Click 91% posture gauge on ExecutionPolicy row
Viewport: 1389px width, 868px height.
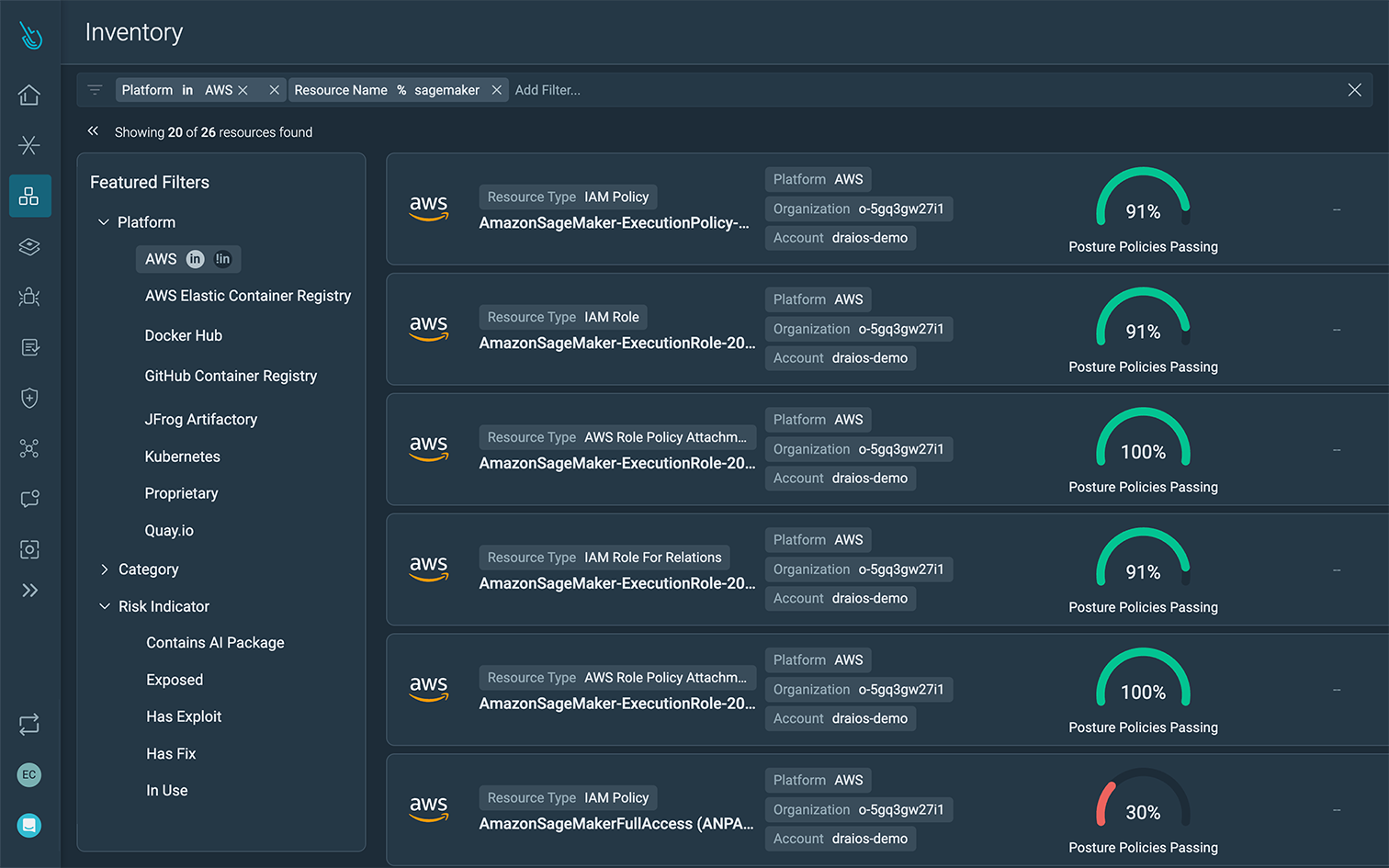tap(1143, 199)
